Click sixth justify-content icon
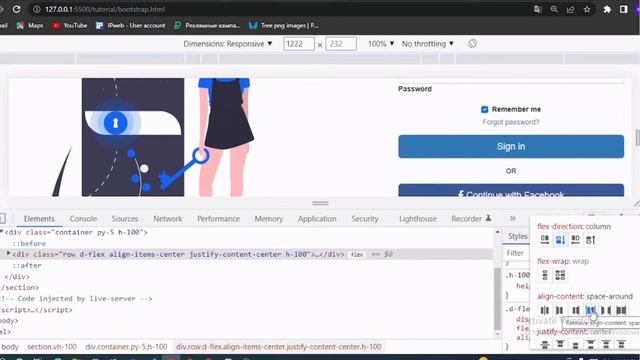 point(621,344)
